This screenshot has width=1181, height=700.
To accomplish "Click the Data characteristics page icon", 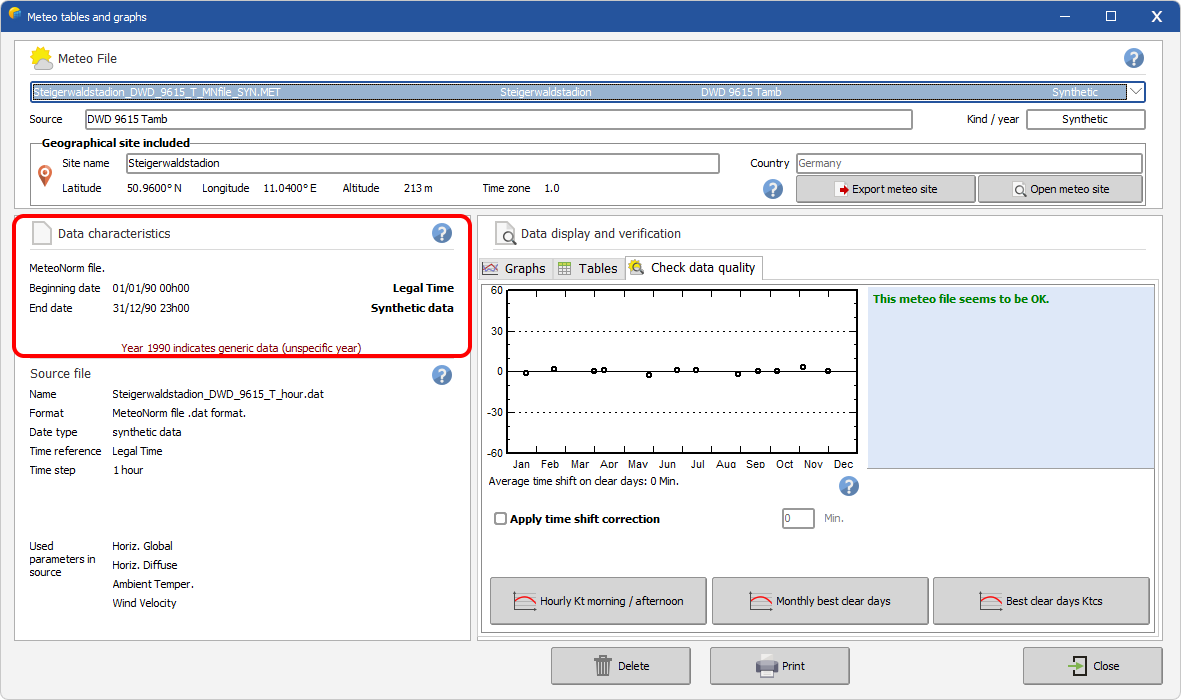I will coord(41,234).
